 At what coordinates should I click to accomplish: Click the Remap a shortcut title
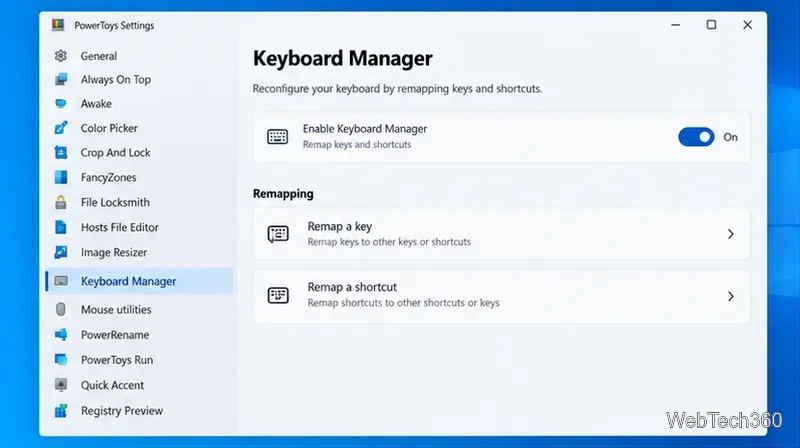click(352, 287)
